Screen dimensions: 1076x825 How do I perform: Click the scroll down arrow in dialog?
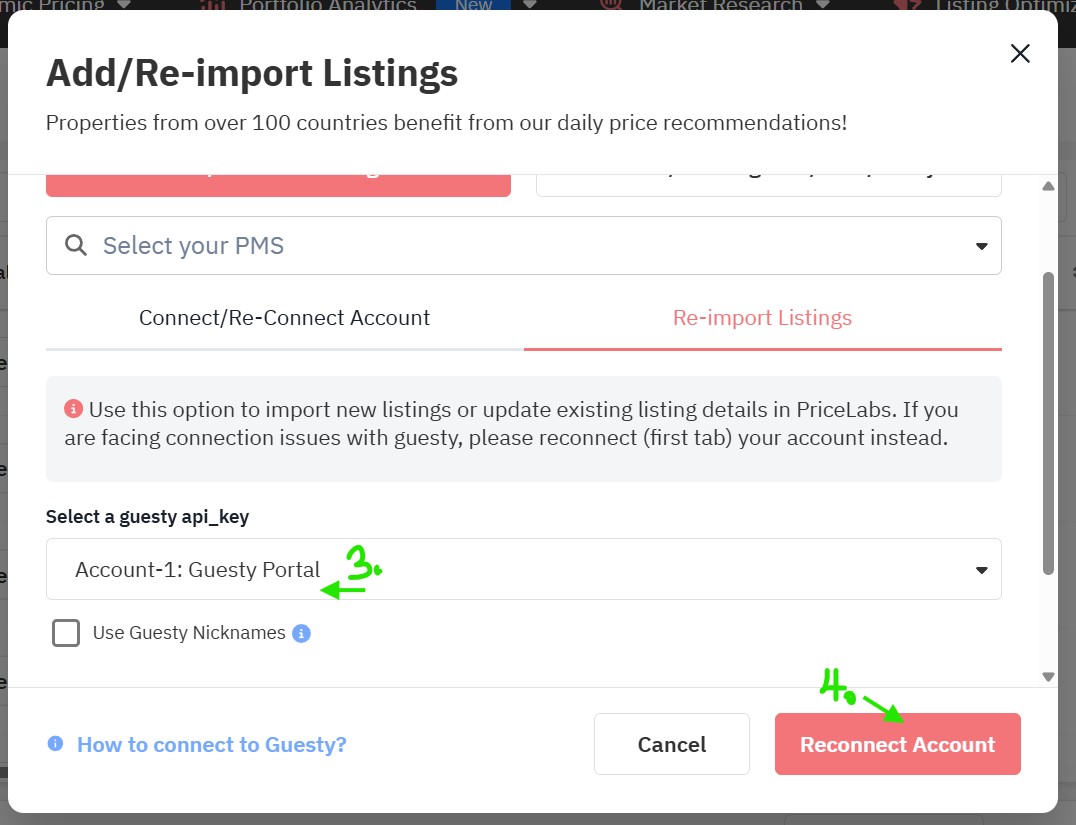tap(1048, 676)
